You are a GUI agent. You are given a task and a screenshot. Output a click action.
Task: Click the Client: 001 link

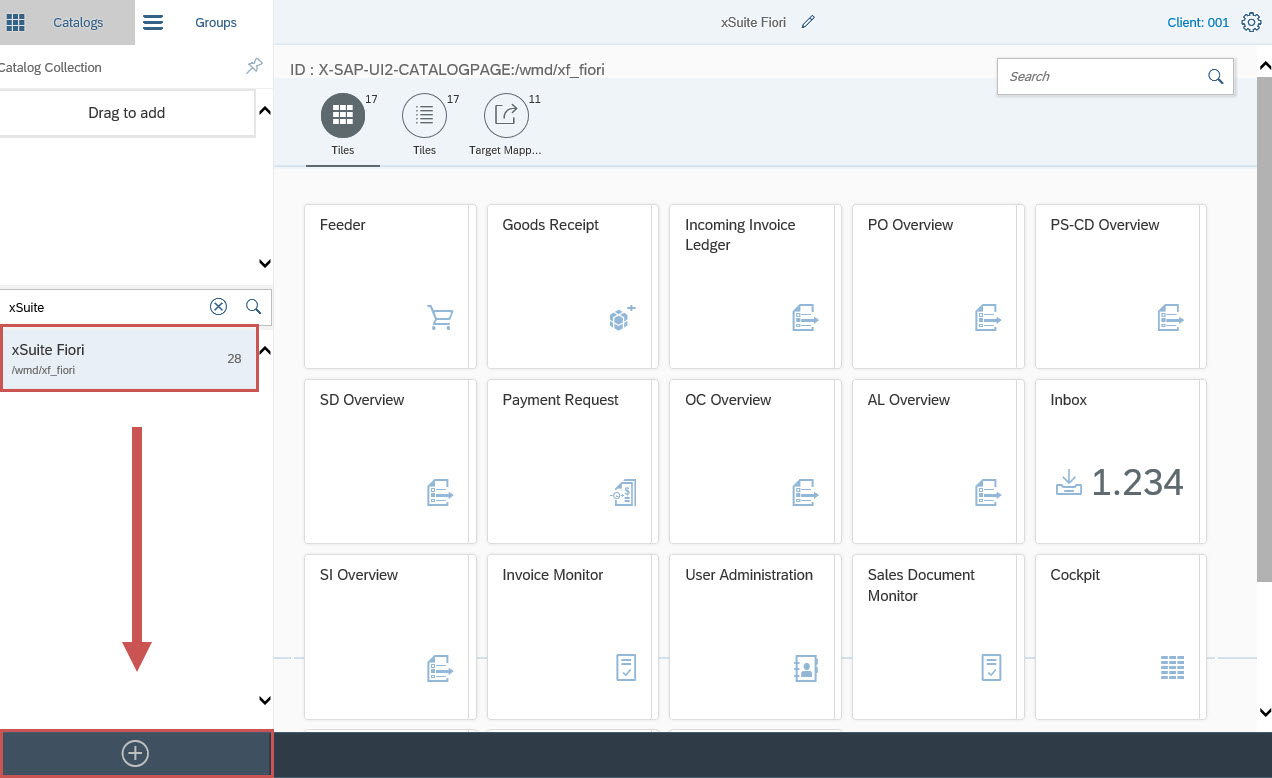coord(1197,22)
